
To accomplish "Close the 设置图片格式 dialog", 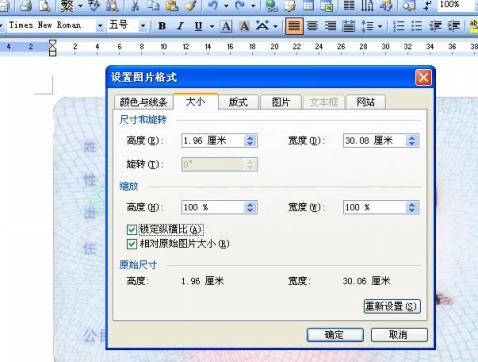I will (x=423, y=78).
